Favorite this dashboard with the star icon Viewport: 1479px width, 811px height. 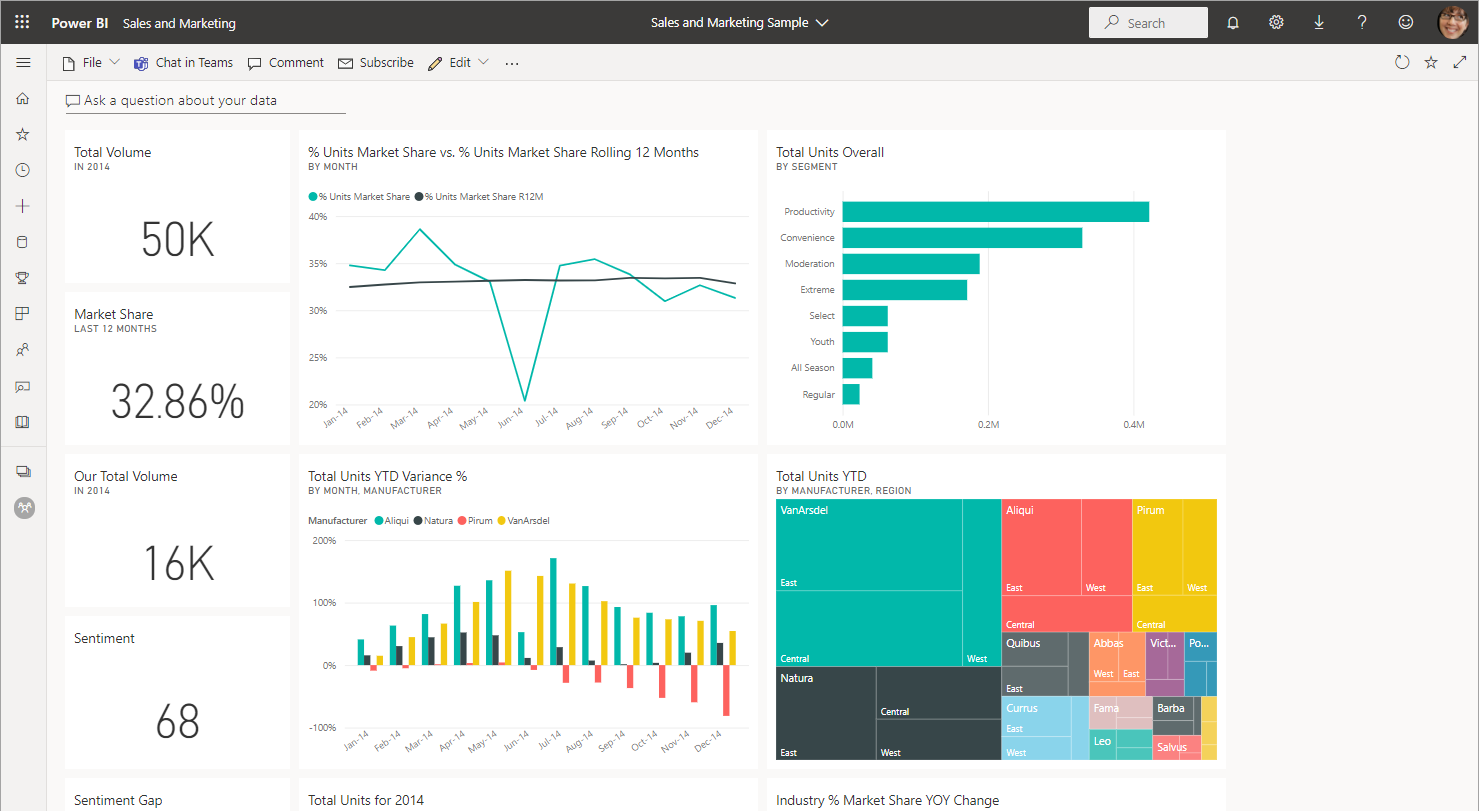(1431, 62)
